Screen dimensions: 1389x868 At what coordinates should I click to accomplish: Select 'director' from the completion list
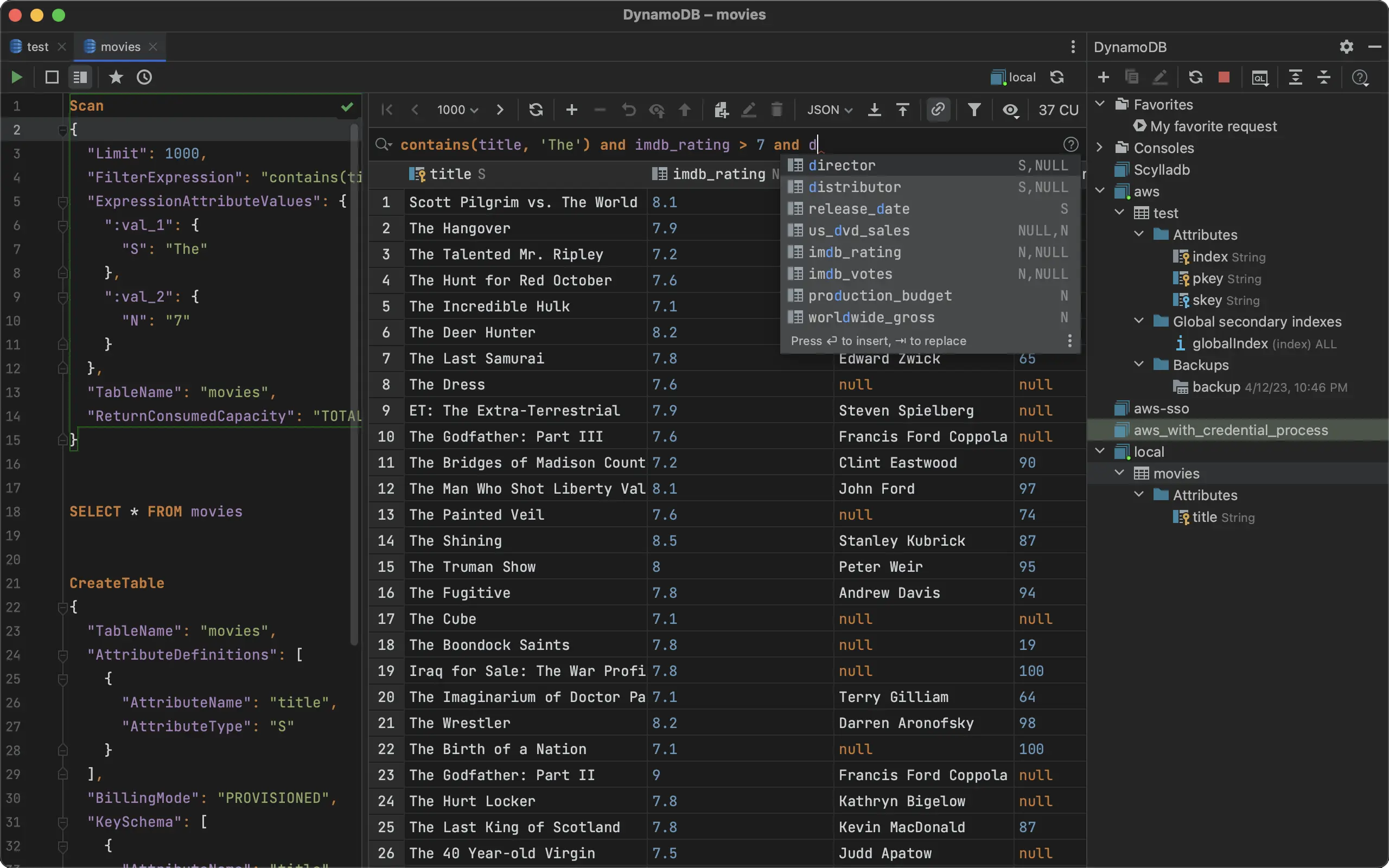pos(930,165)
